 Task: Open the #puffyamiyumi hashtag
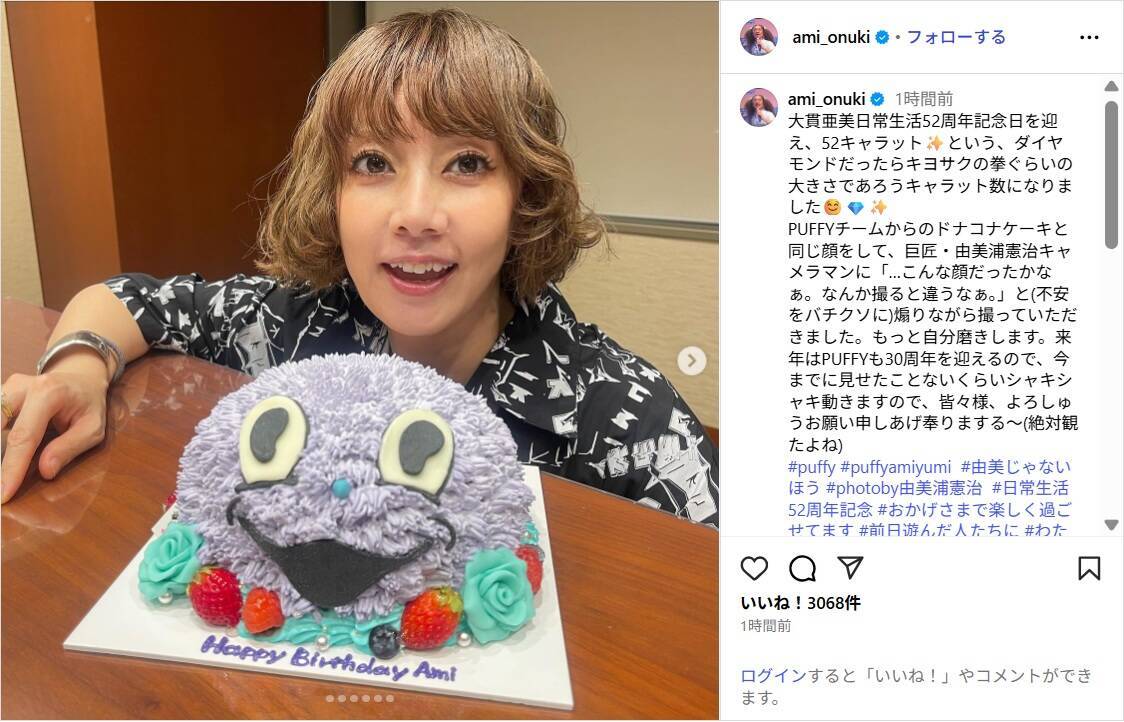click(895, 467)
